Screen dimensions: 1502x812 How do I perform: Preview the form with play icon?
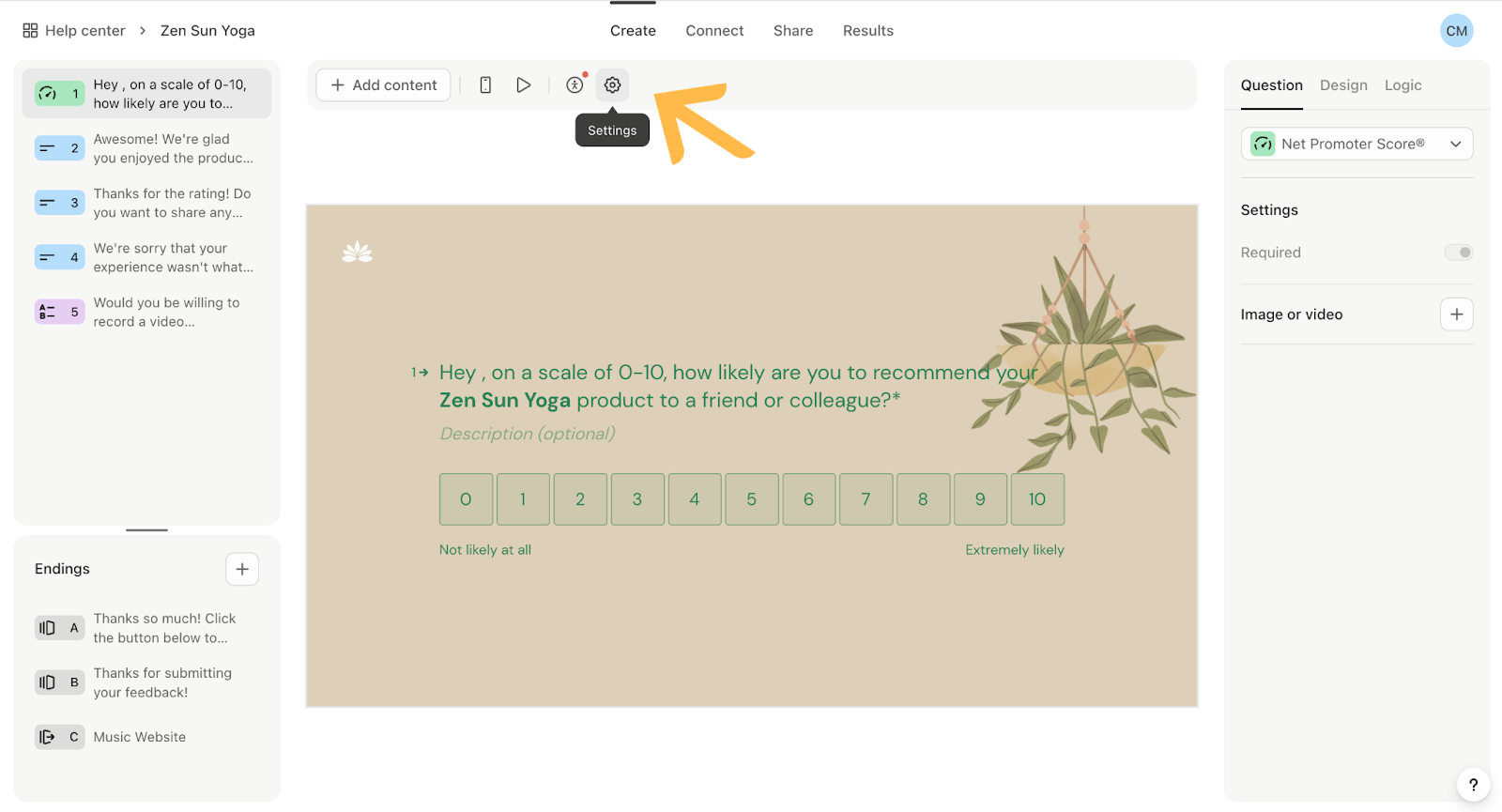pos(524,85)
